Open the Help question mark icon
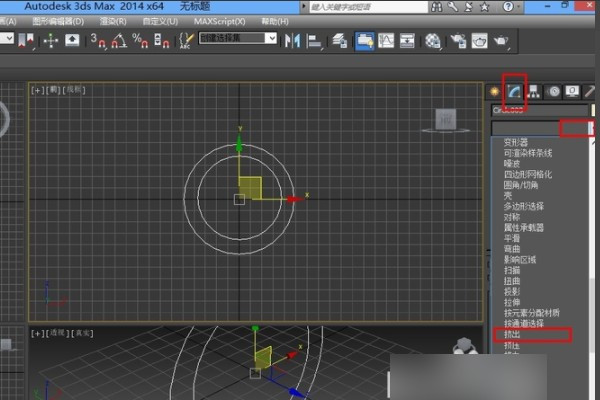Viewport: 600px width, 400px height. (508, 7)
